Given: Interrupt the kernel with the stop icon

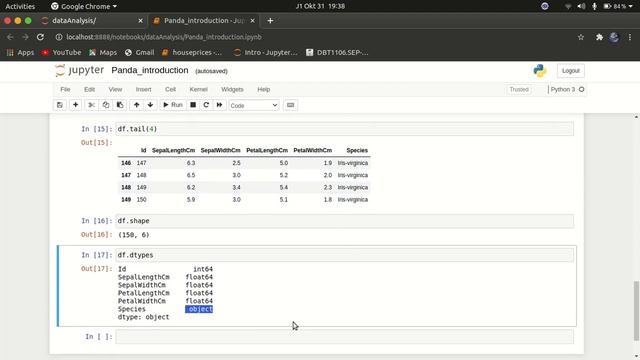Looking at the screenshot, I should [193, 105].
